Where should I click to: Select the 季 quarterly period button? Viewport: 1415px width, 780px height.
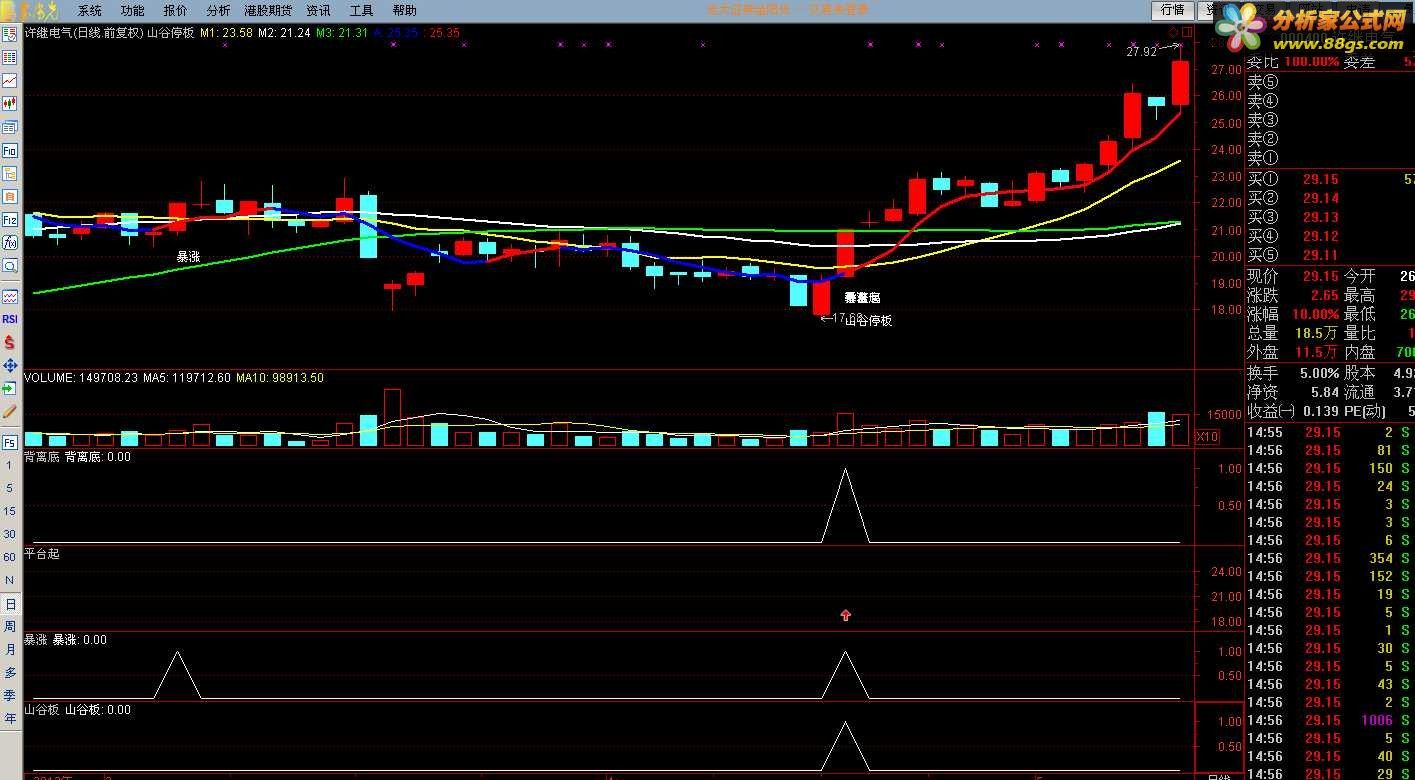tap(10, 696)
